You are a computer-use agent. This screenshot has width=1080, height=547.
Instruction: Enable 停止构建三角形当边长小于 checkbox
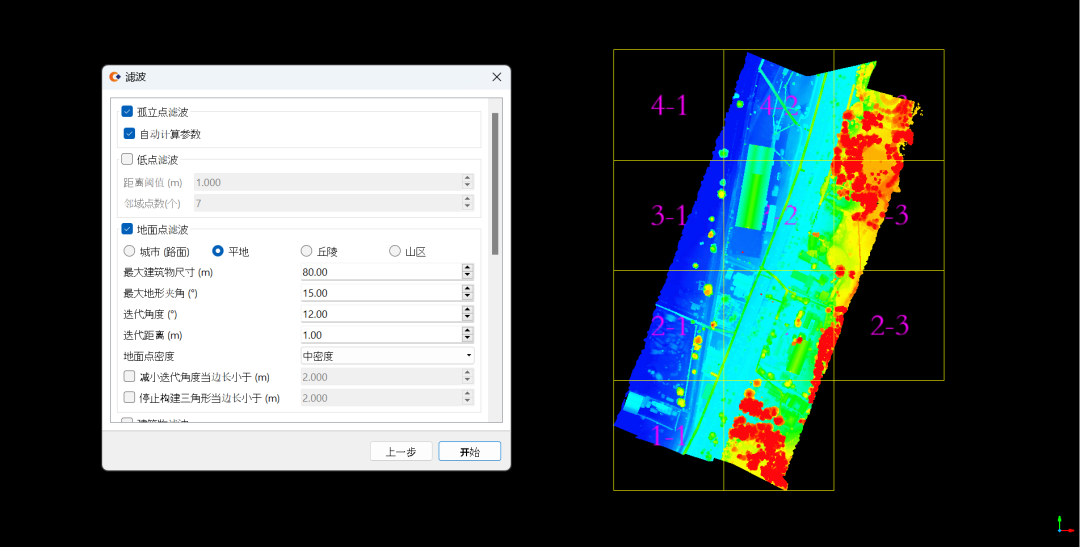[x=129, y=398]
